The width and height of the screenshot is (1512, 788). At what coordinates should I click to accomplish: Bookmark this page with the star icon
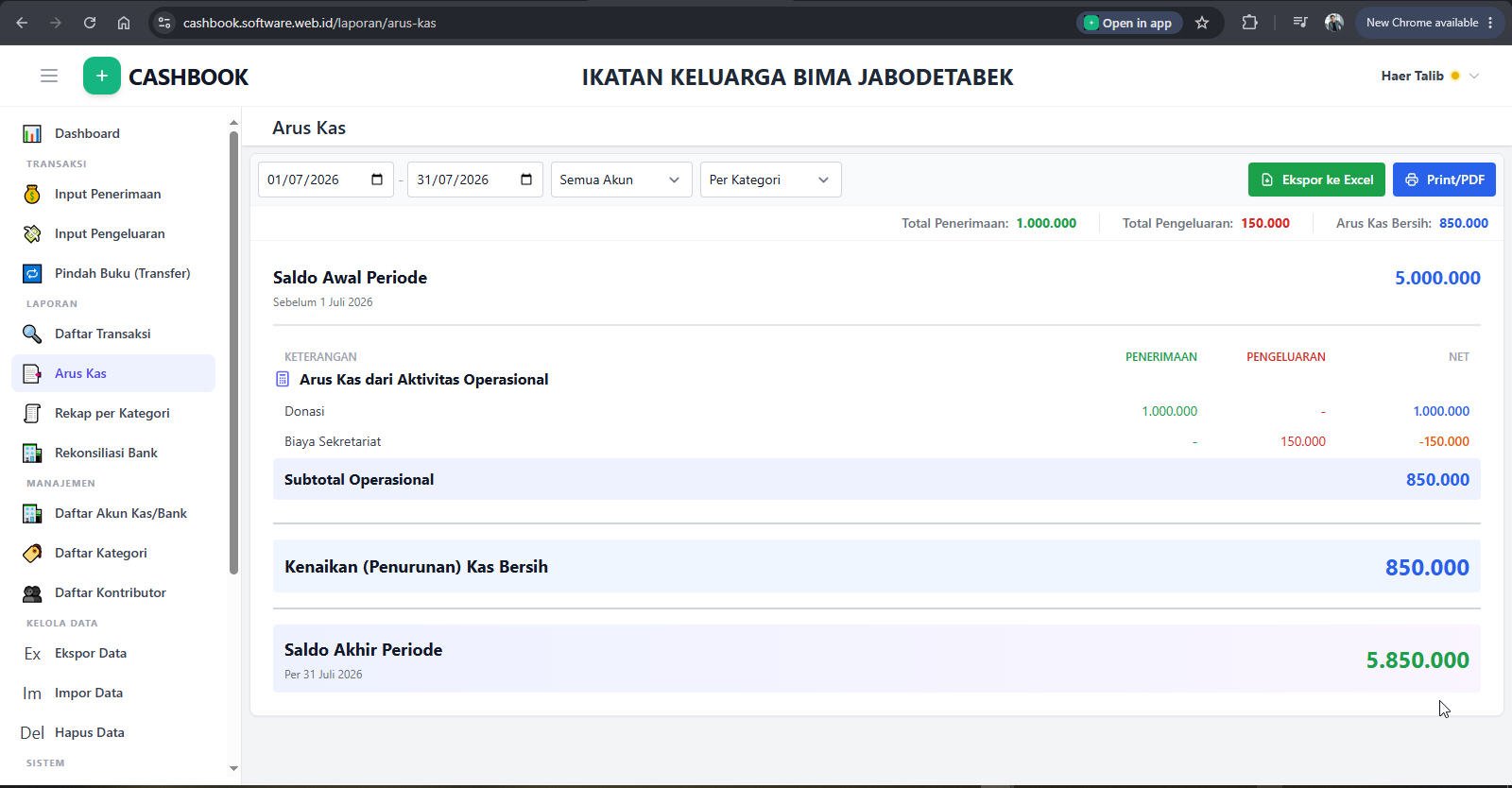(1202, 23)
